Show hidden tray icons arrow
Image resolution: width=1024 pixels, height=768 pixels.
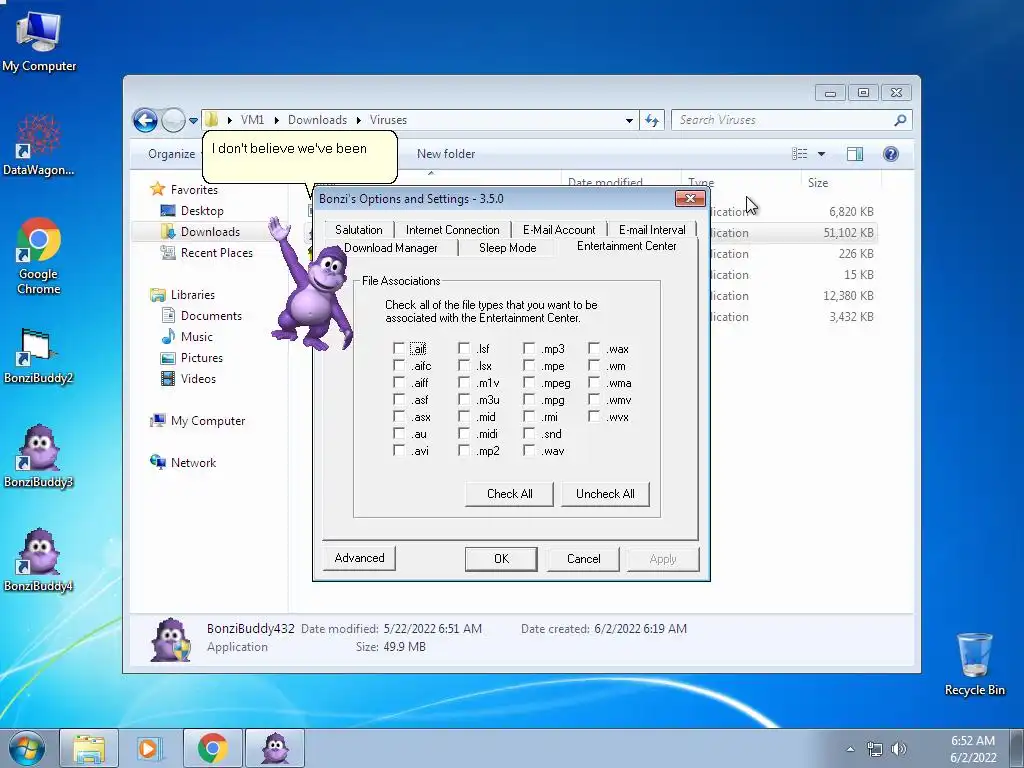pos(850,749)
